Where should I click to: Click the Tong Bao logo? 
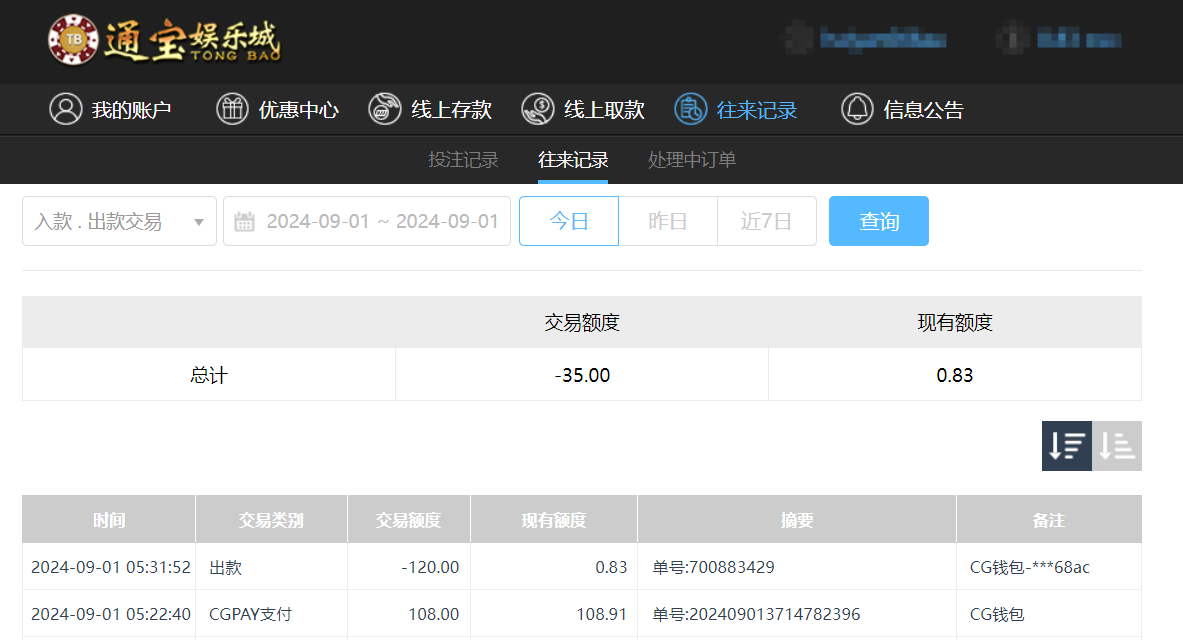(x=165, y=42)
